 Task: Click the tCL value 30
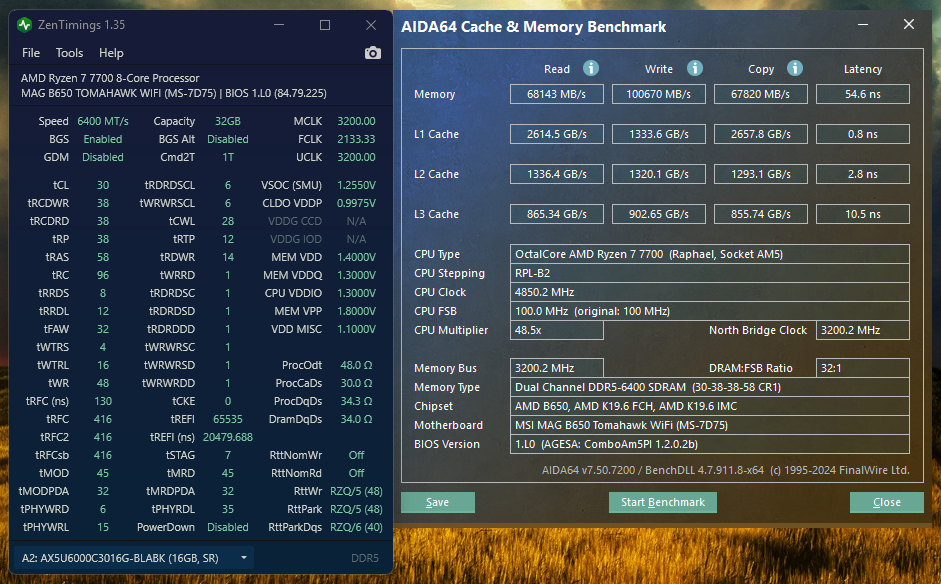click(x=103, y=185)
